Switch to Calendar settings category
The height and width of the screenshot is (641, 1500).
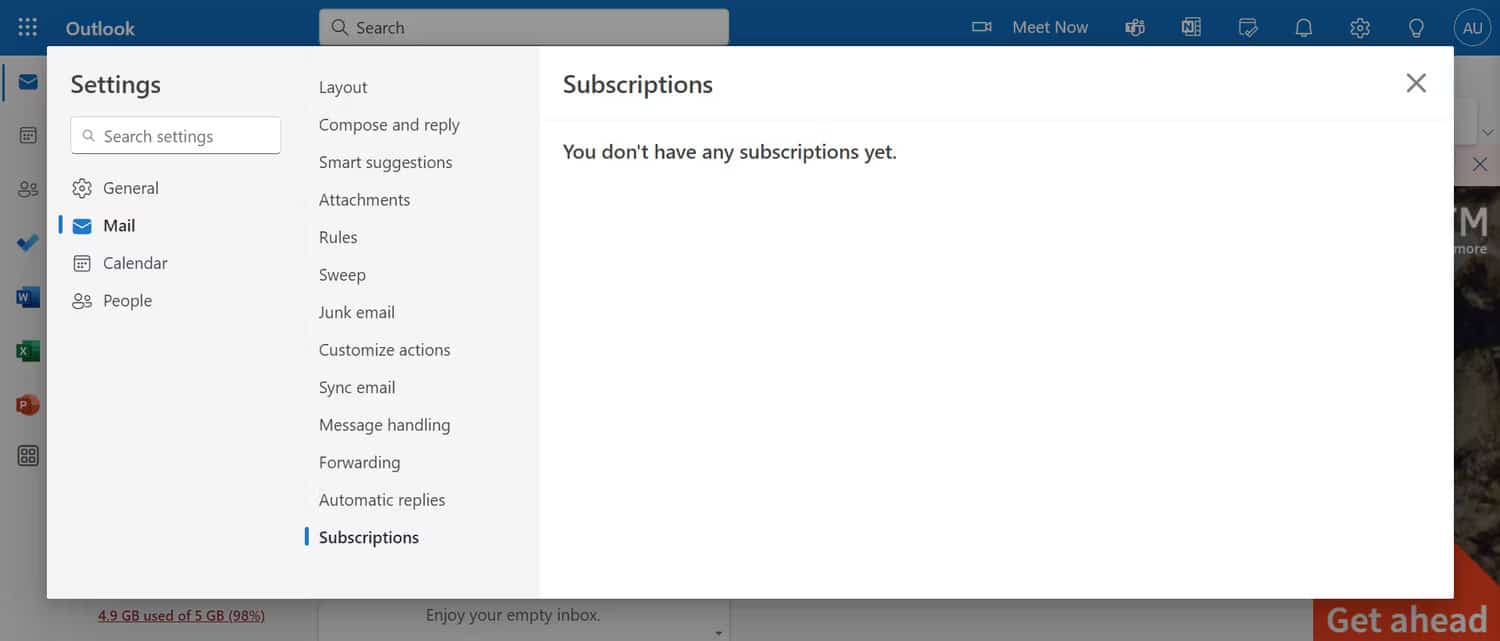pos(135,263)
